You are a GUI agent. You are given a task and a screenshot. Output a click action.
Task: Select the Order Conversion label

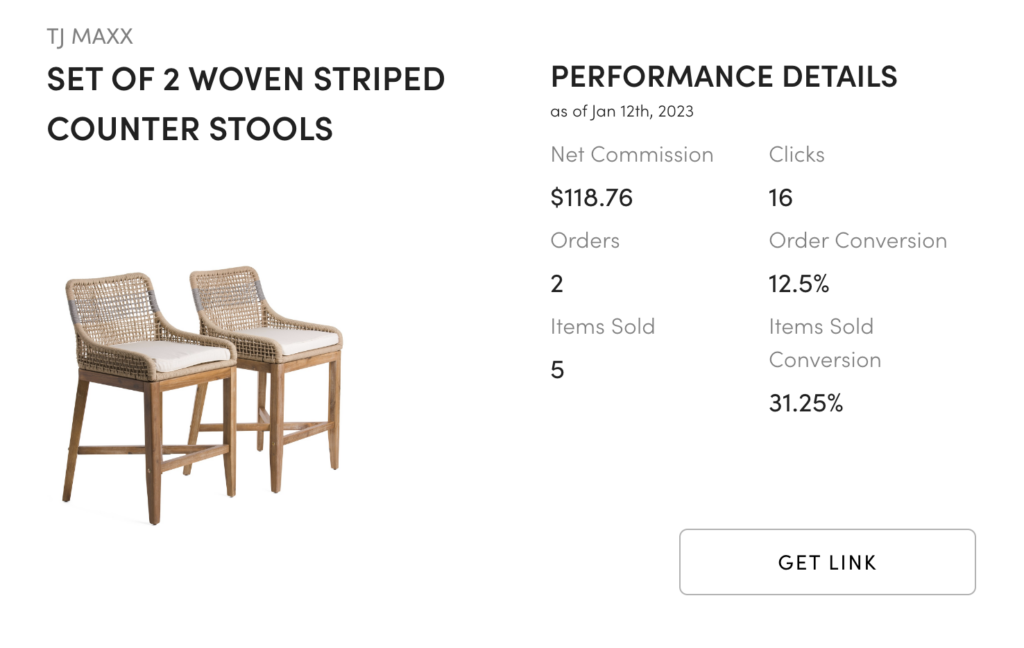tap(857, 240)
